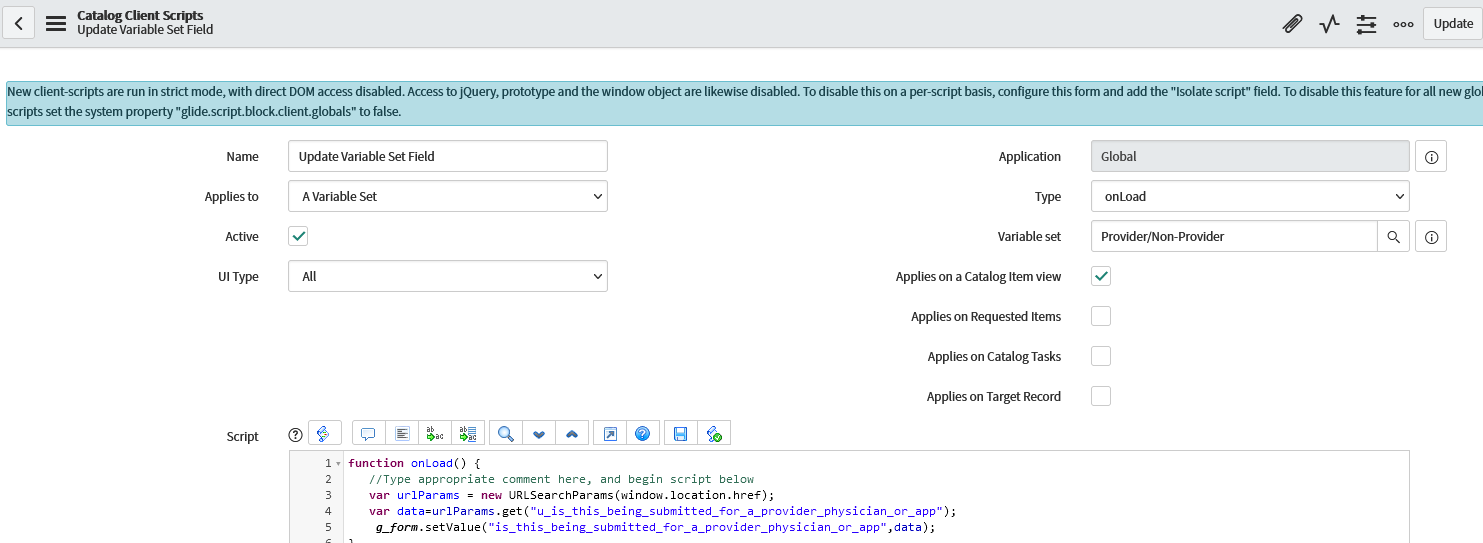
Task: Click the strict mode info banner text
Action: point(744,101)
